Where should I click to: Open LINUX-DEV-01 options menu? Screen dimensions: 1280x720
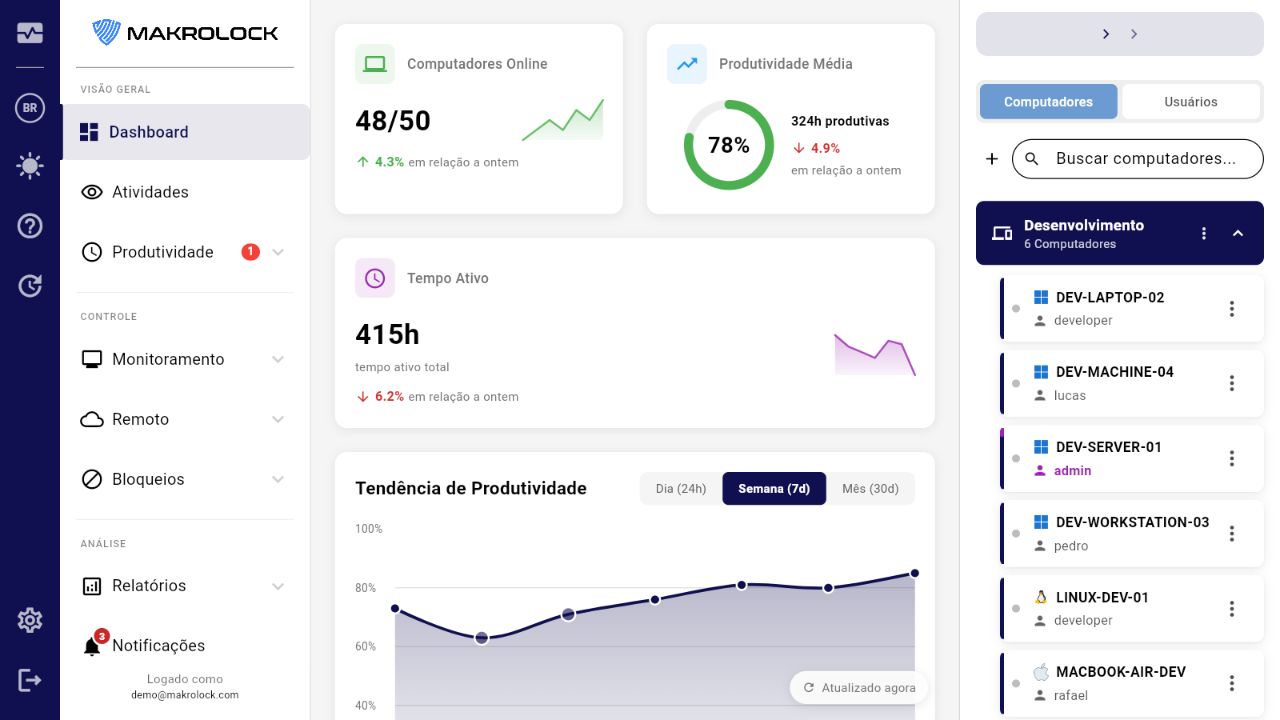pos(1232,609)
